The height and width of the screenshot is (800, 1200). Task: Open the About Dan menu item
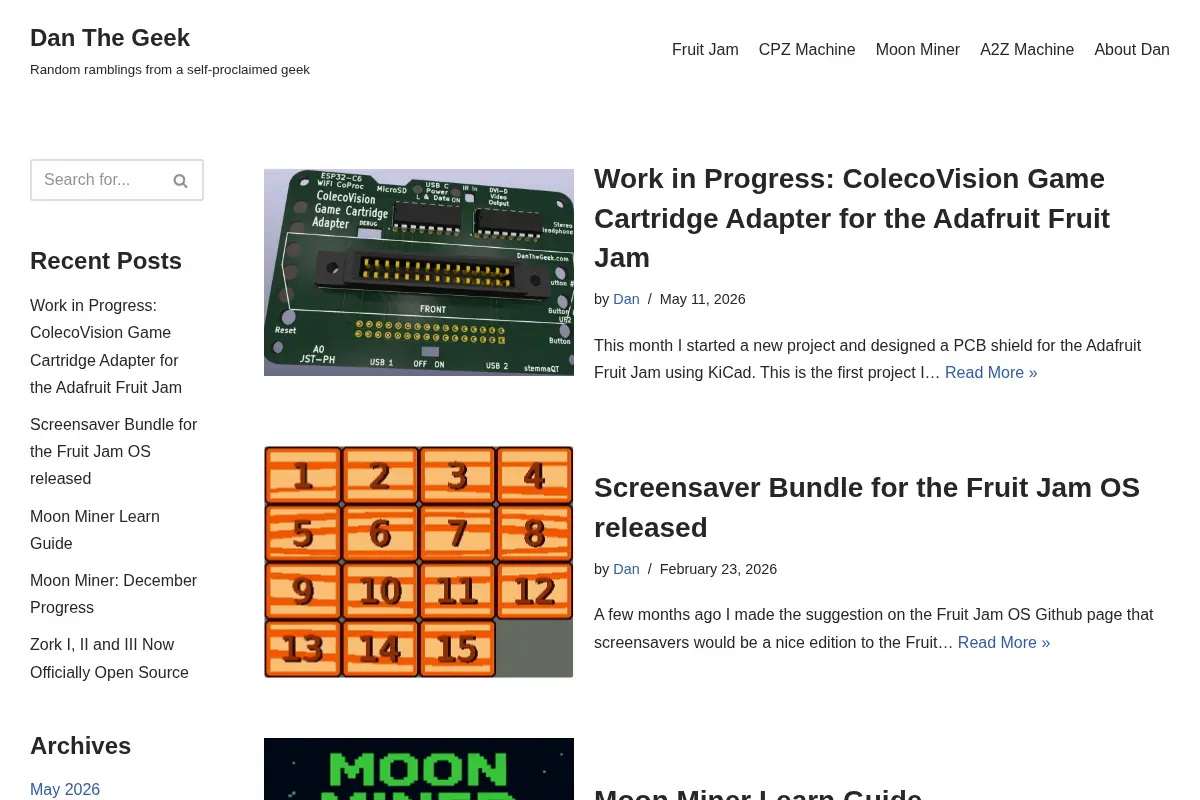(1132, 49)
